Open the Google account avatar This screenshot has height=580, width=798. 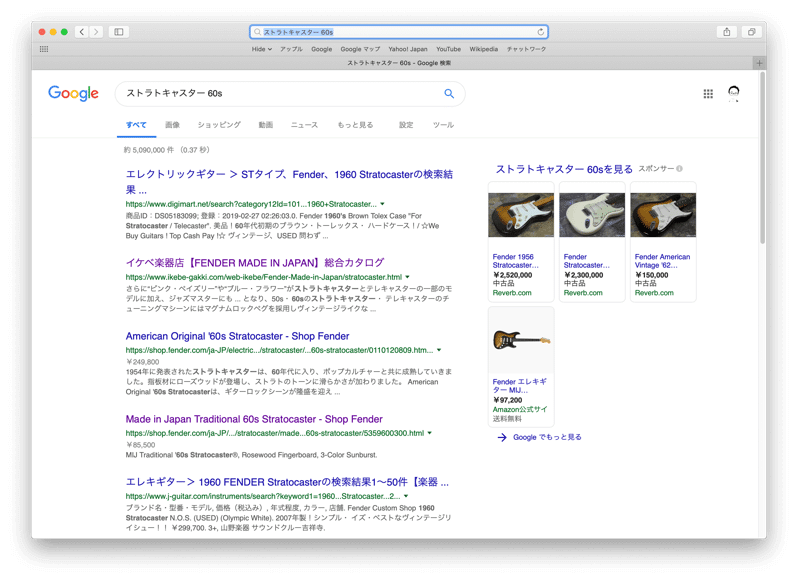(733, 93)
